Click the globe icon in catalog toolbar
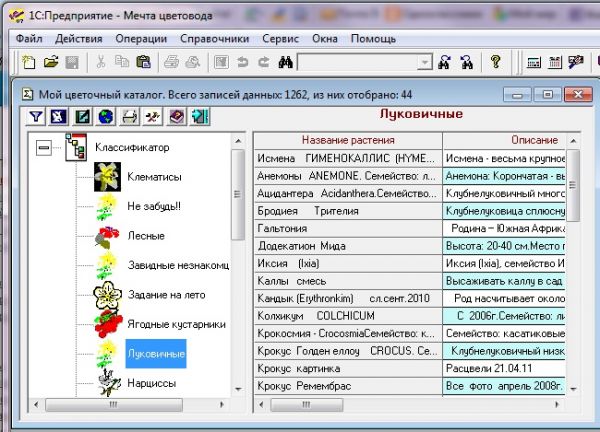This screenshot has width=600, height=432. tap(106, 116)
